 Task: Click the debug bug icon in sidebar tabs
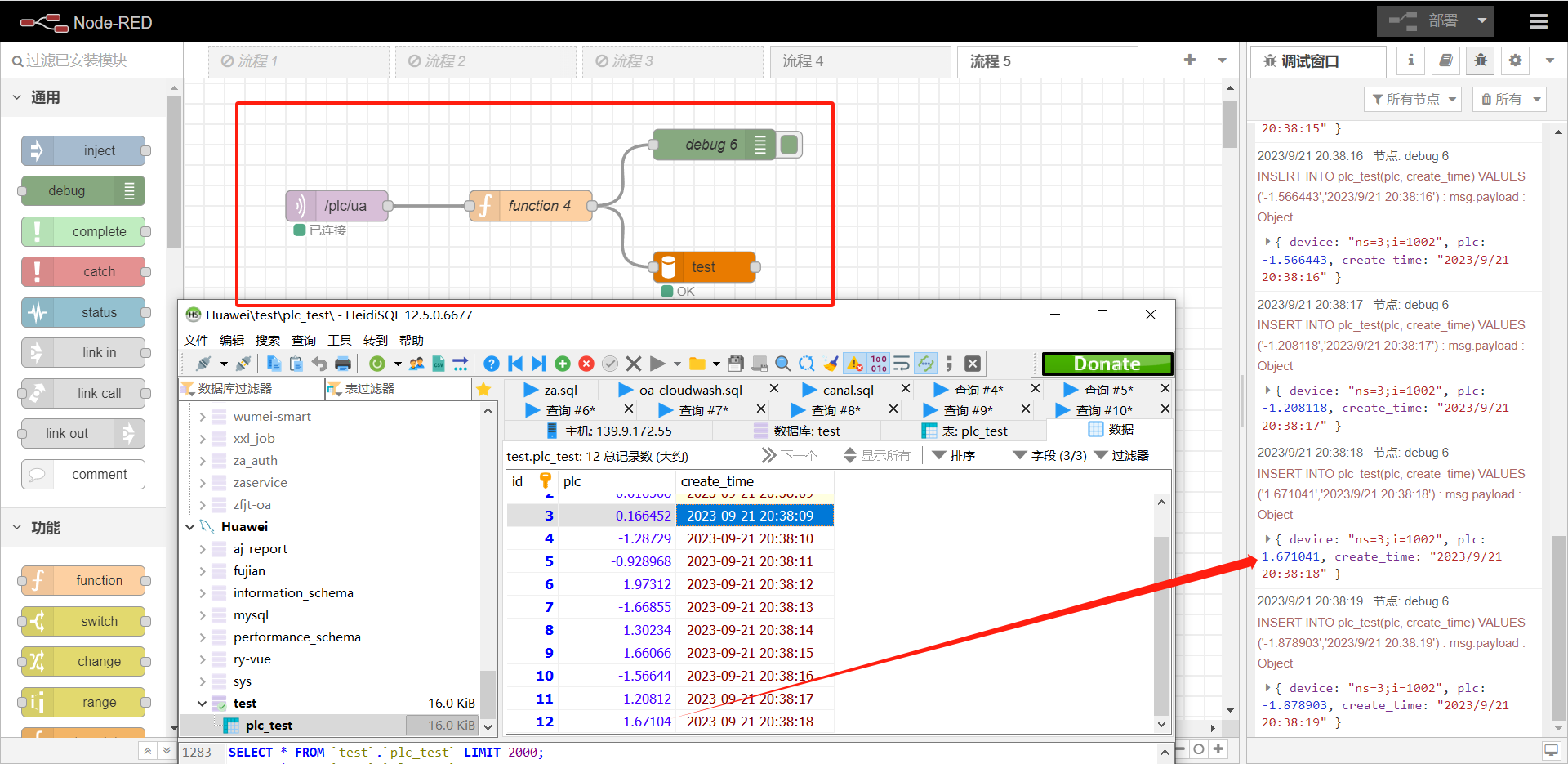1481,60
